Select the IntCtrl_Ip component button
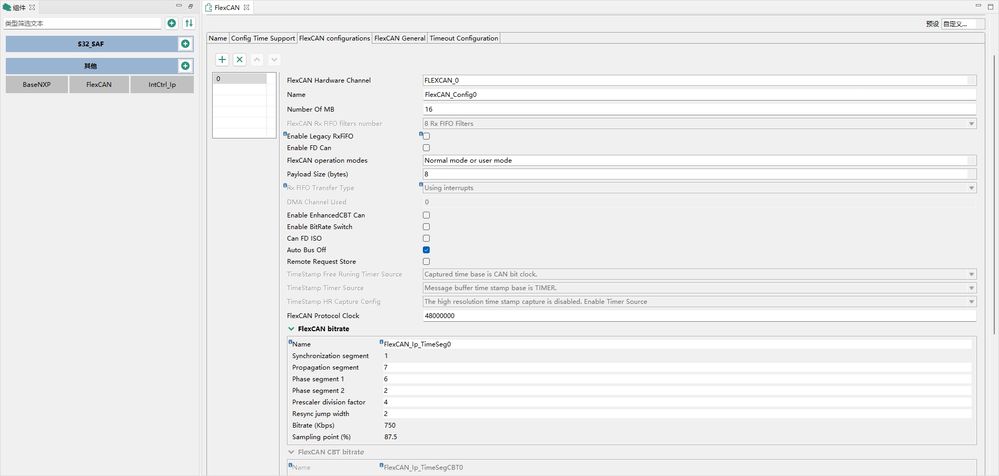This screenshot has height=476, width=999. [162, 85]
